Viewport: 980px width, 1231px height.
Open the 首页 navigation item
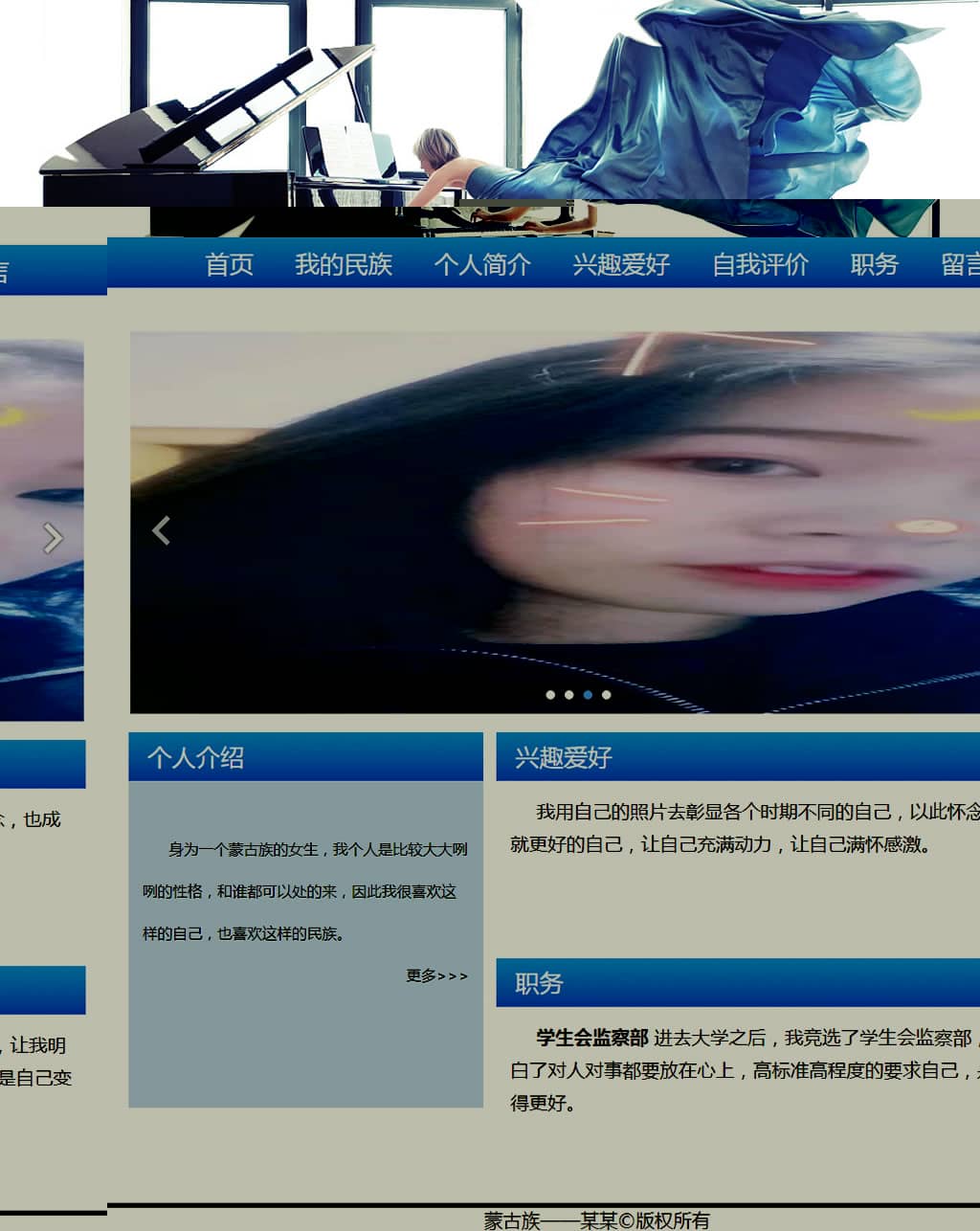pos(230,264)
